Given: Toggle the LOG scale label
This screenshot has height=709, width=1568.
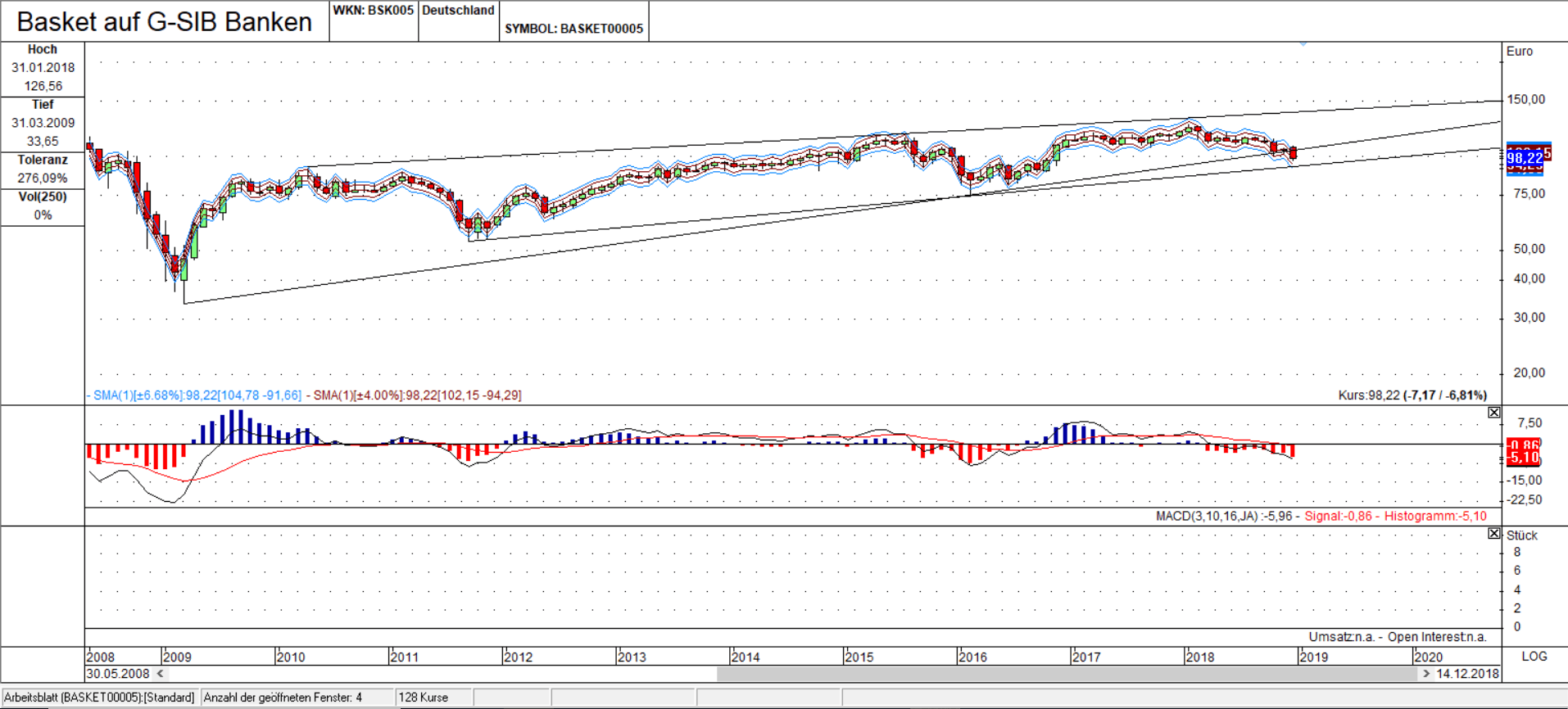Looking at the screenshot, I should coord(1534,656).
